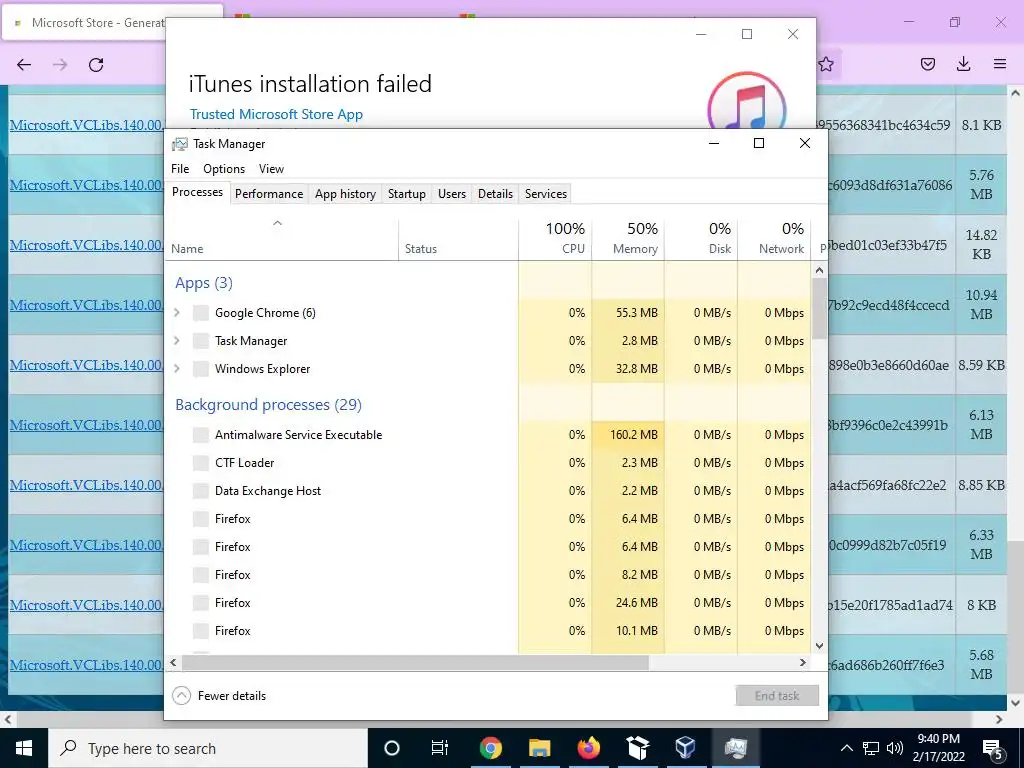Image resolution: width=1024 pixels, height=768 pixels.
Task: Click Google Chrome process icon in Task Manager
Action: tap(200, 313)
